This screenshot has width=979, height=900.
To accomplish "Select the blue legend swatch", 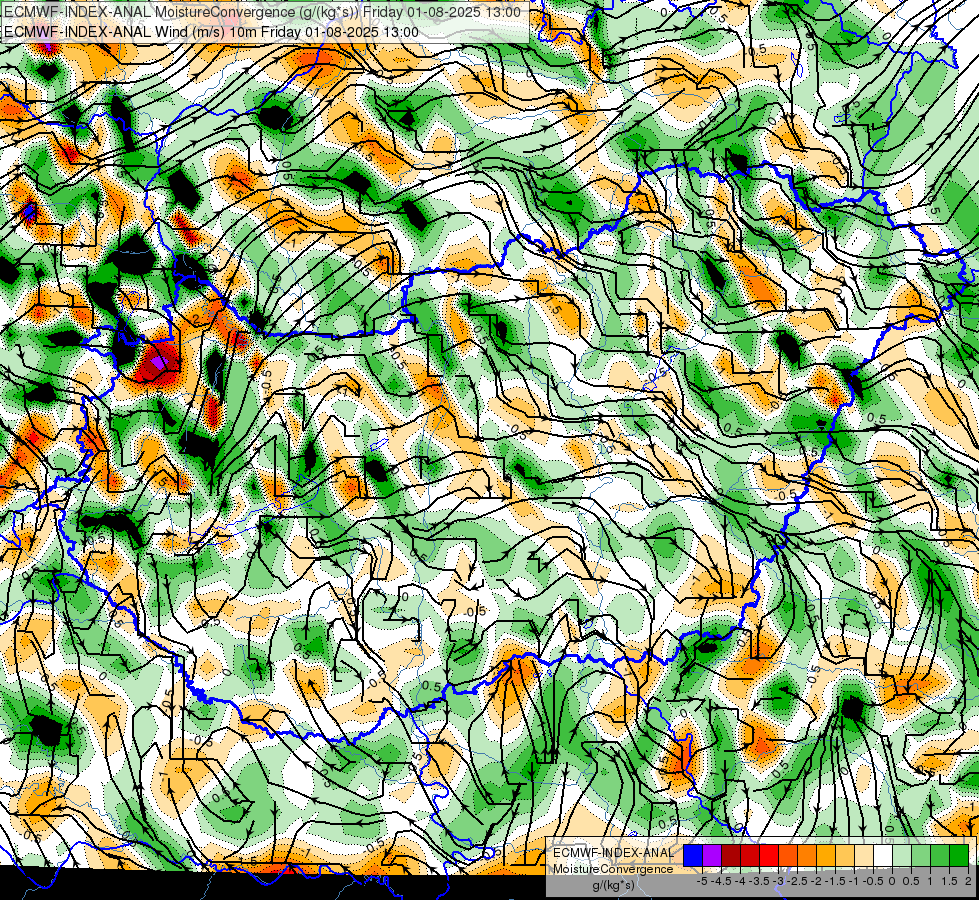I will pos(693,856).
